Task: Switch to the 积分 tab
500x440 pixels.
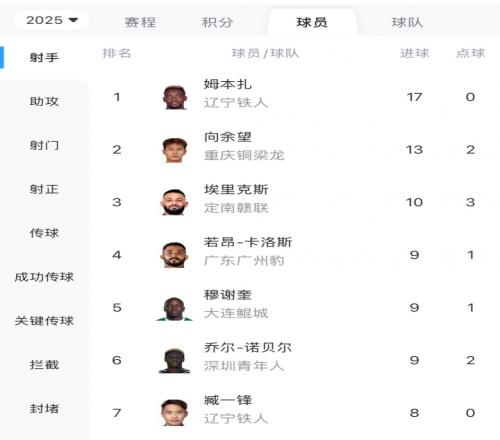Action: click(217, 23)
